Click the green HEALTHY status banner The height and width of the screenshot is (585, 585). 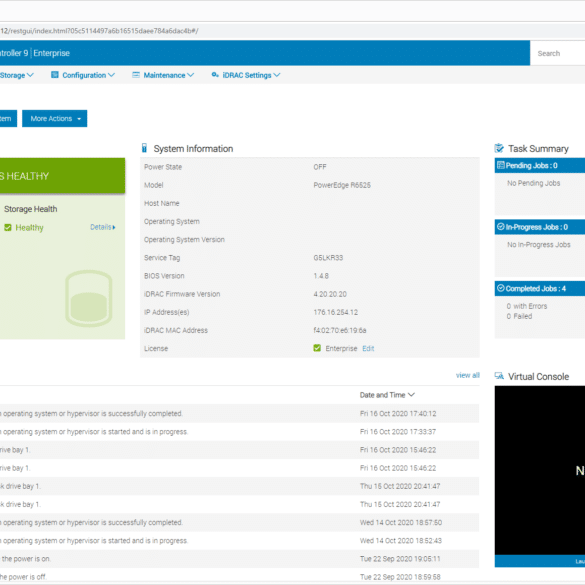[62, 176]
